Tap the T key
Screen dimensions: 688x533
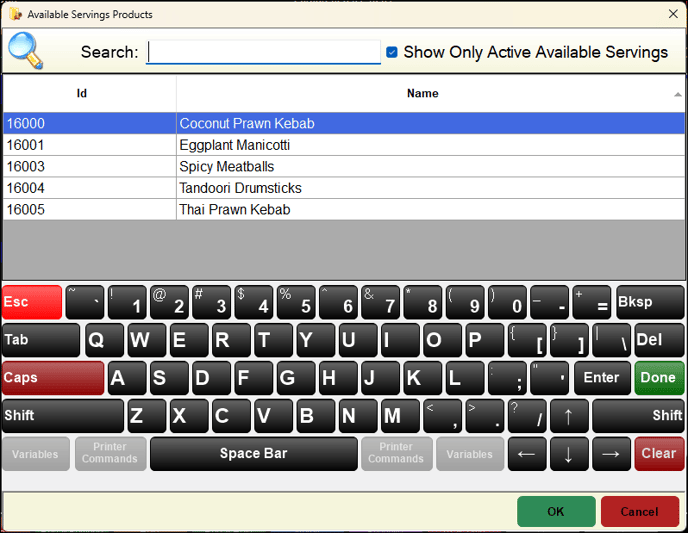pyautogui.click(x=274, y=340)
